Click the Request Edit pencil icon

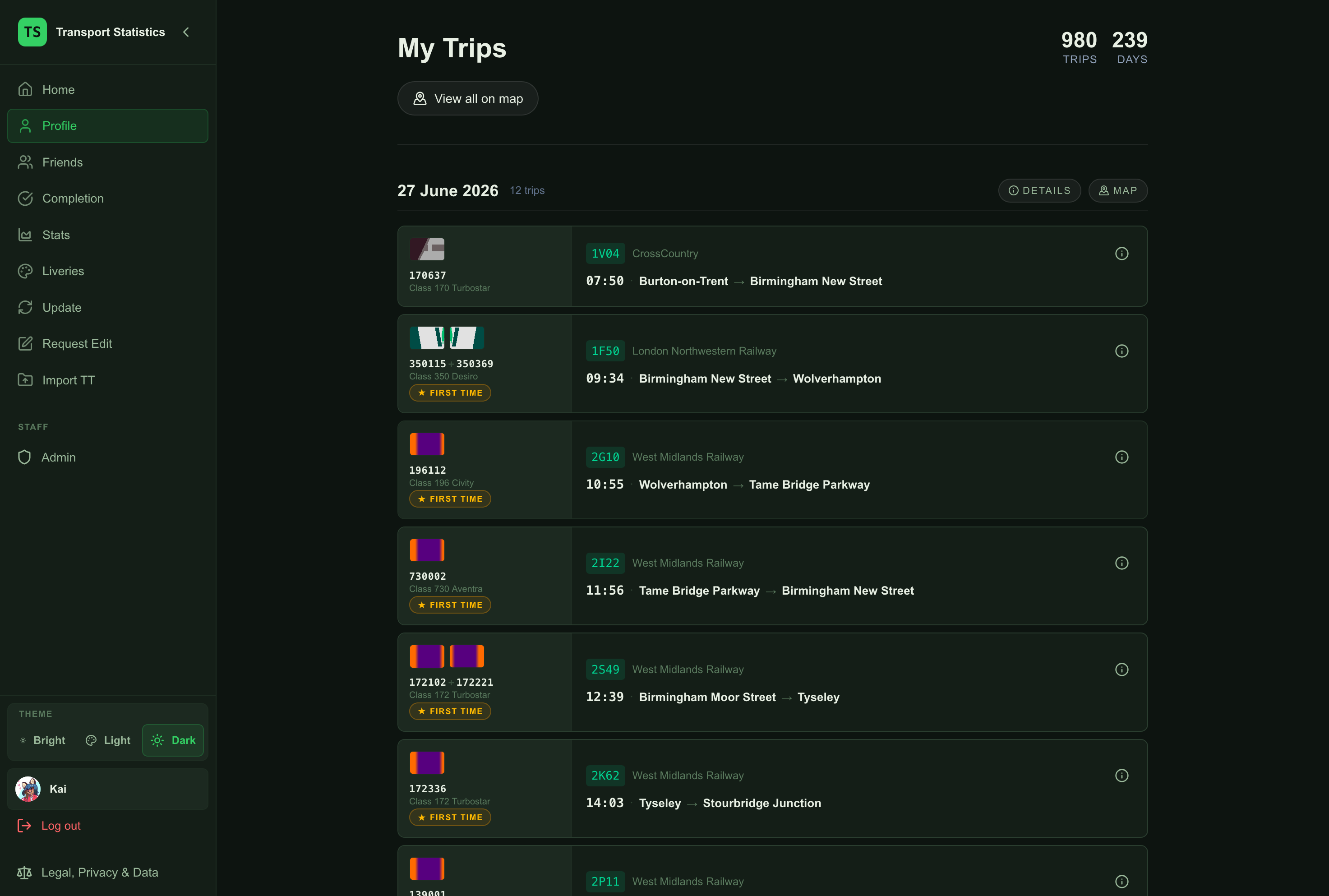25,343
